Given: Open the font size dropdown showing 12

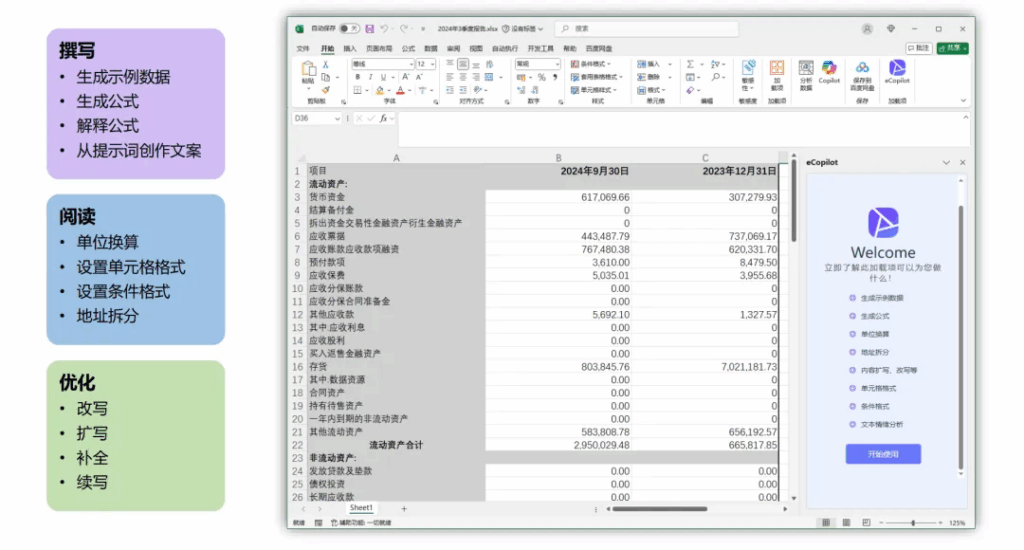Looking at the screenshot, I should click(x=426, y=64).
